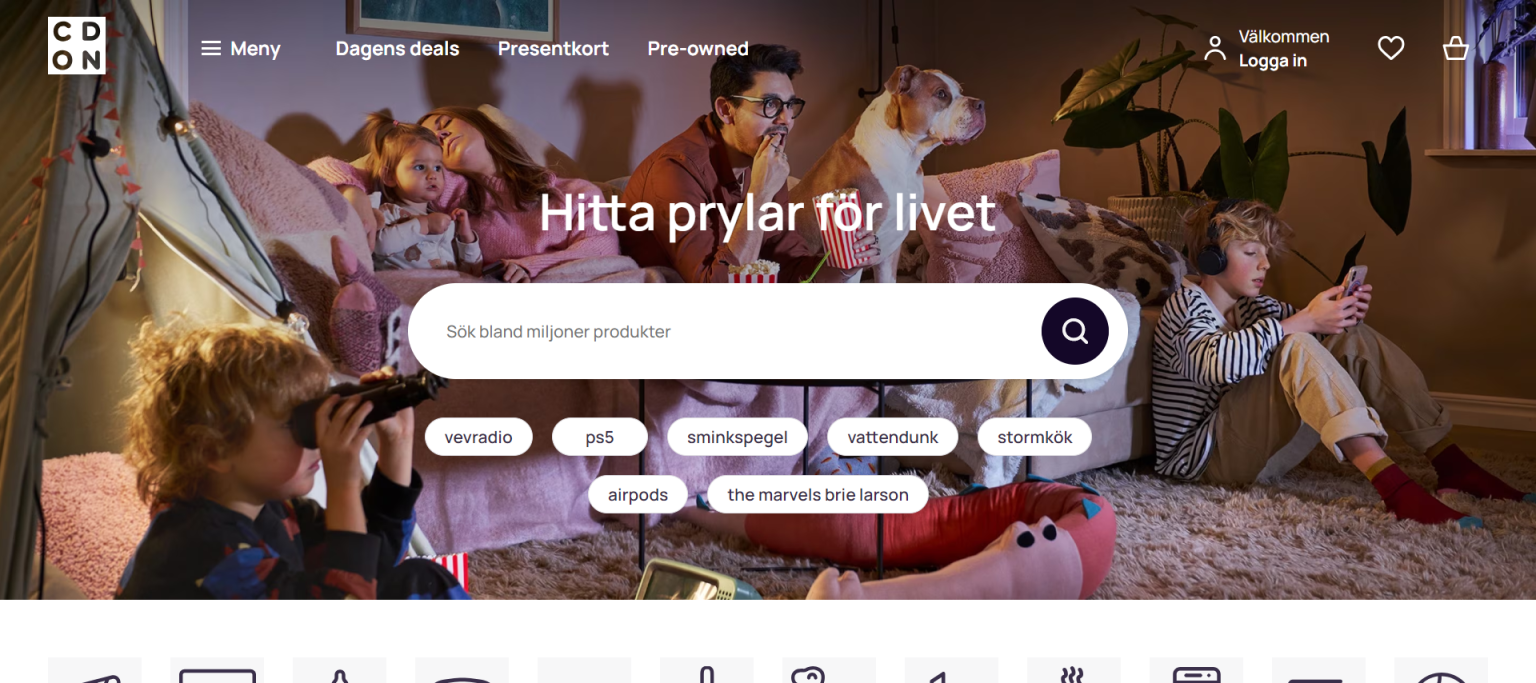Screen dimensions: 1536x683
Task: Open the steam-lines category icon tile
Action: click(1074, 670)
